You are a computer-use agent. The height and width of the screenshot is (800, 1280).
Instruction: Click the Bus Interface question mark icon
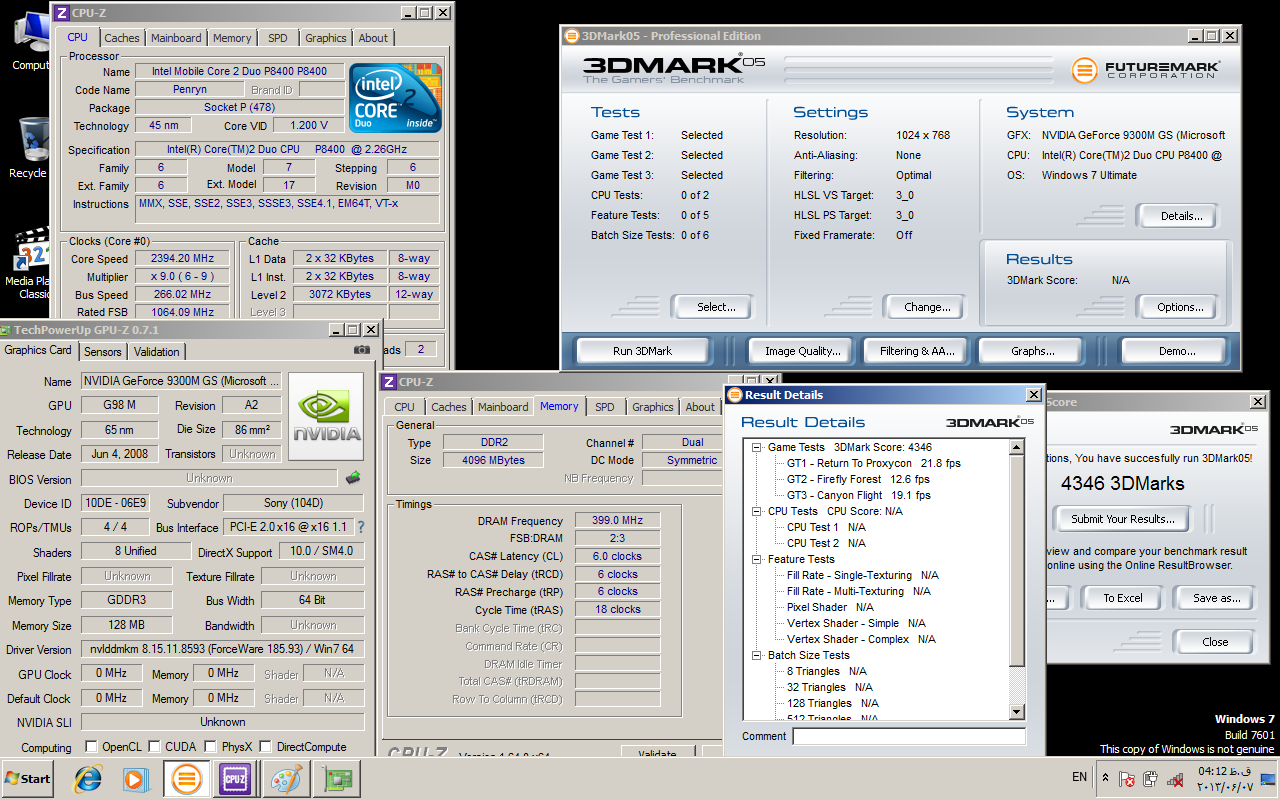pyautogui.click(x=361, y=527)
